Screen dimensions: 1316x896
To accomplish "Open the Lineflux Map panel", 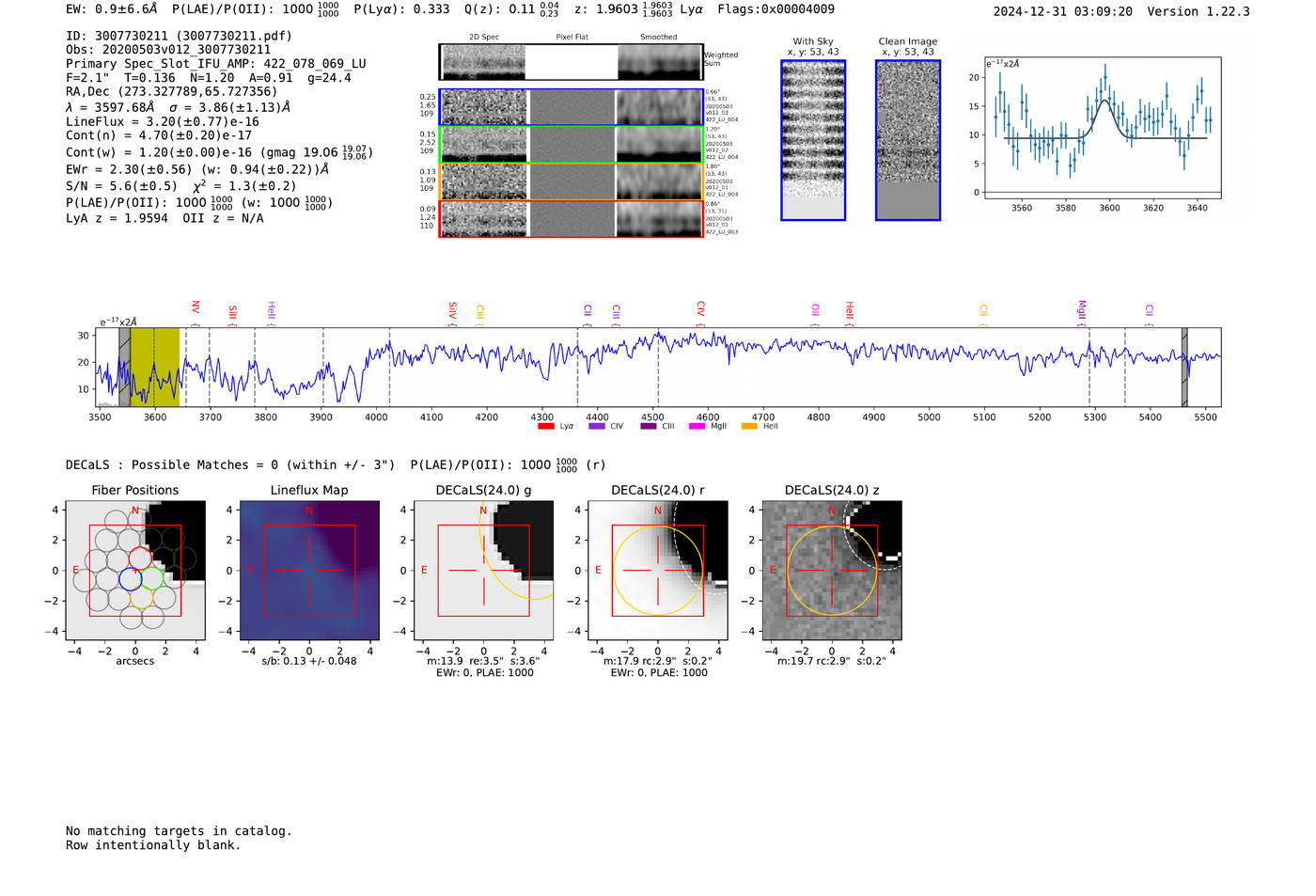I will tap(309, 570).
